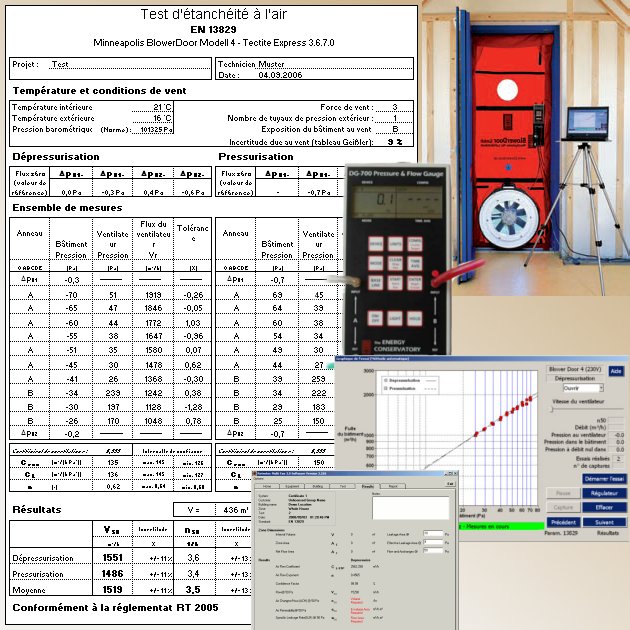Click the 'Blower Door 4 (230V)' field
Viewport: 630px width, 630px height.
[x=575, y=369]
